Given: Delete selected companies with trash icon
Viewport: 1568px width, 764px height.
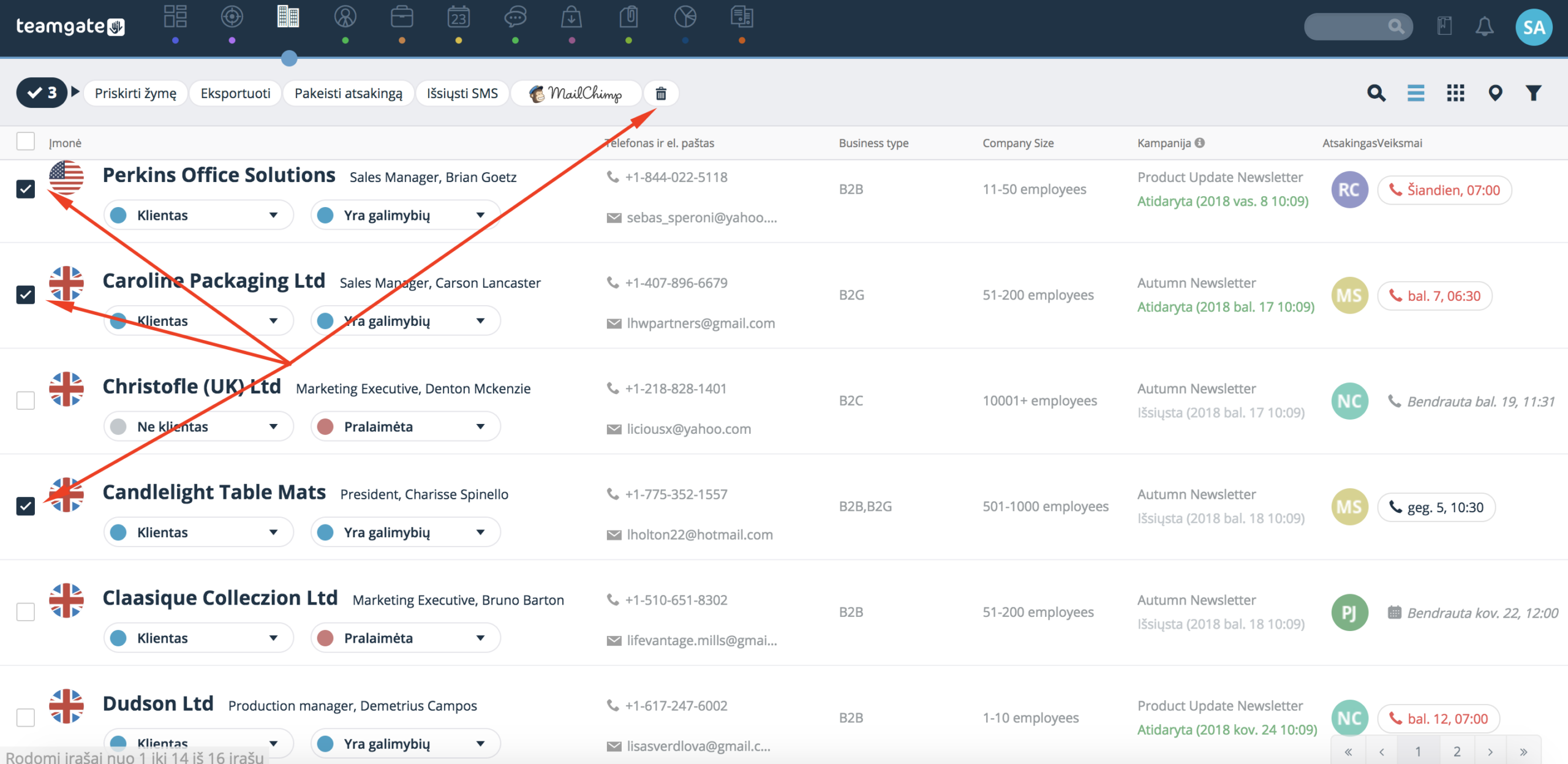Looking at the screenshot, I should pyautogui.click(x=661, y=93).
